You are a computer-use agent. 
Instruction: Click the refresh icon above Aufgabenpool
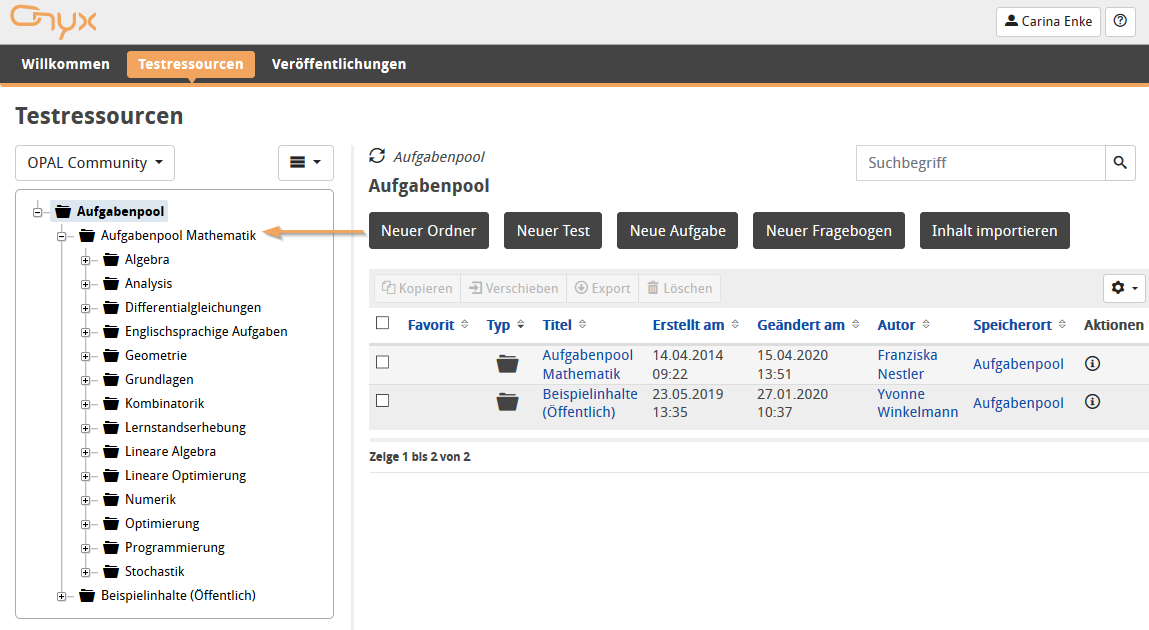(x=377, y=156)
